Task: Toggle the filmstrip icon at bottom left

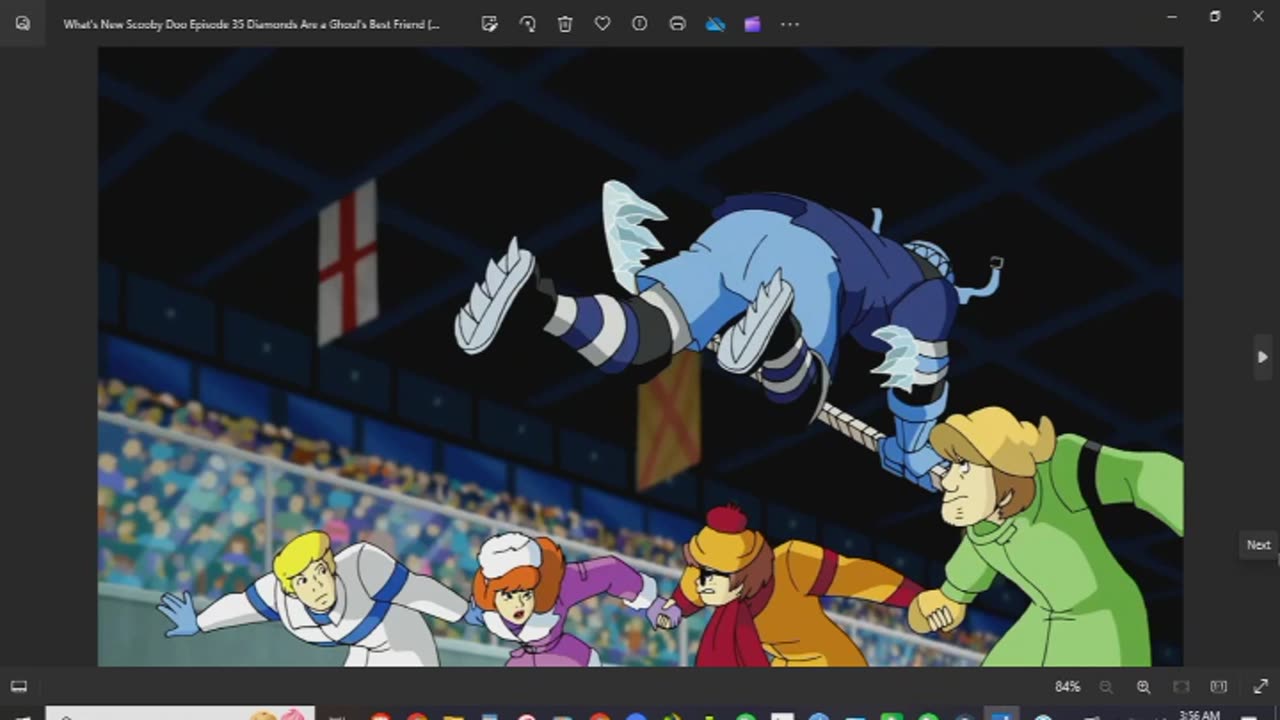Action: 19,686
